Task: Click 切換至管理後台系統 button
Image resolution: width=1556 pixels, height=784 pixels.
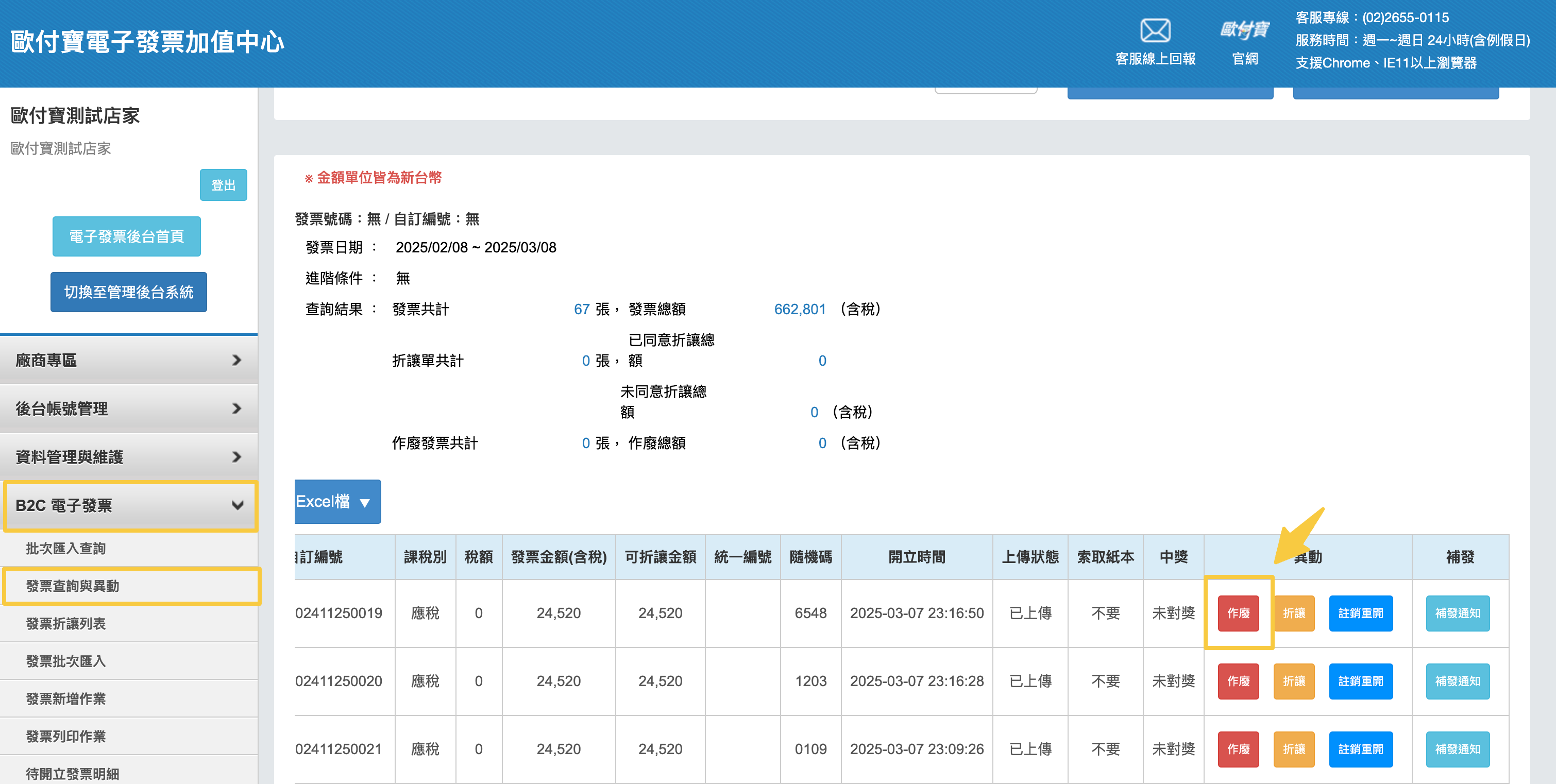Action: 129,292
